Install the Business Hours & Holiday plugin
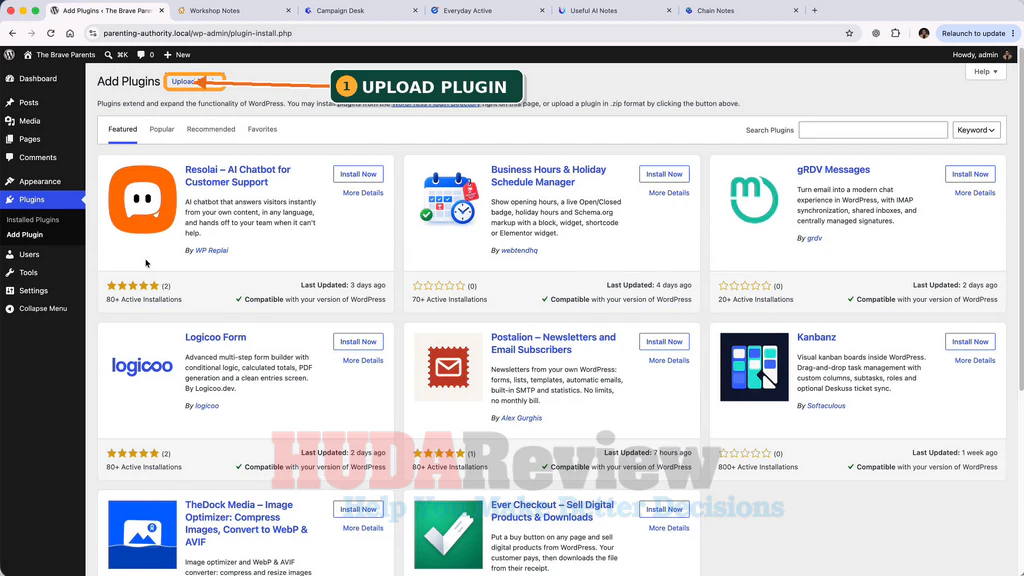This screenshot has height=576, width=1024. coord(664,174)
